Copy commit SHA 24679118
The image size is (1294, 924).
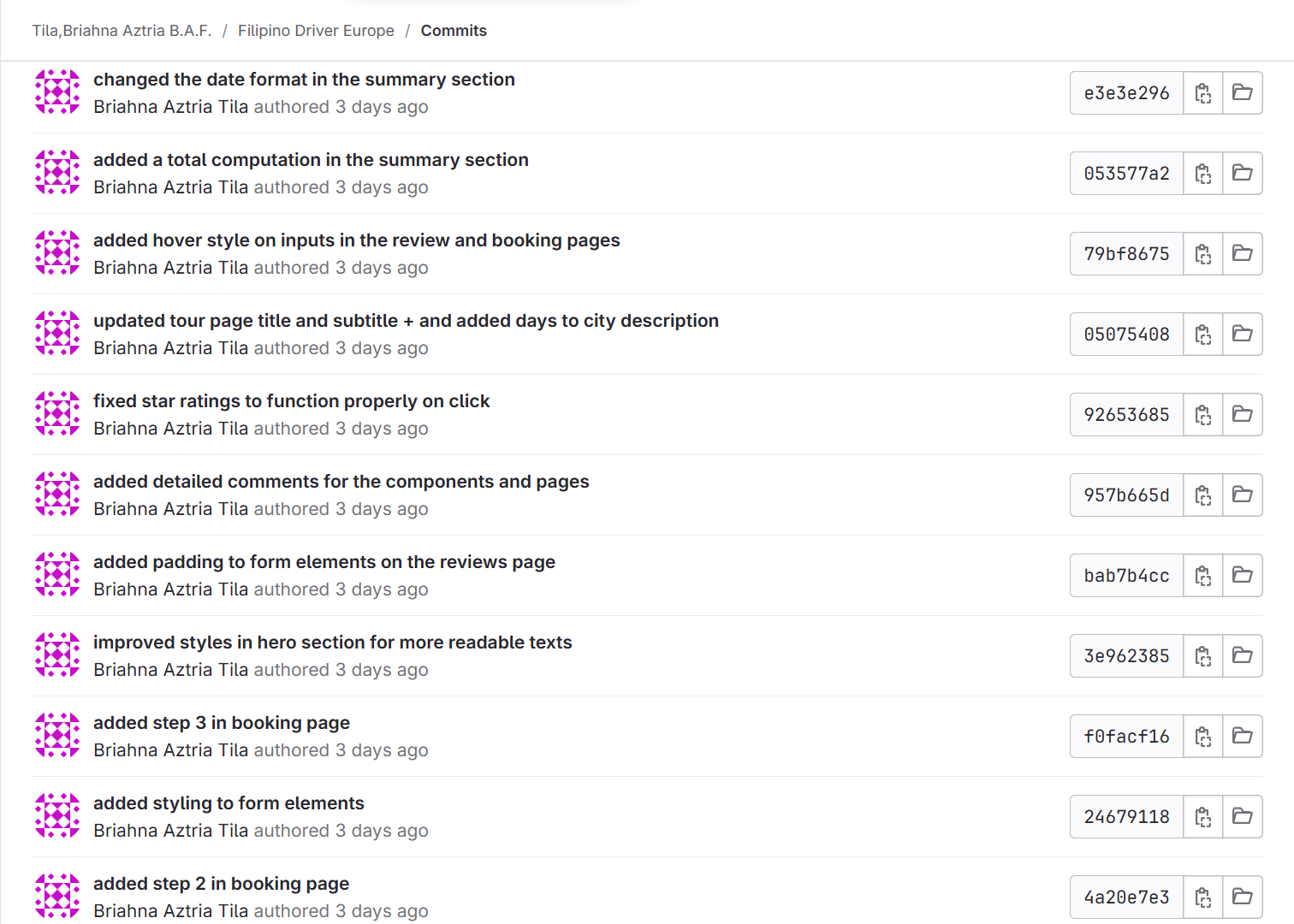pos(1202,817)
